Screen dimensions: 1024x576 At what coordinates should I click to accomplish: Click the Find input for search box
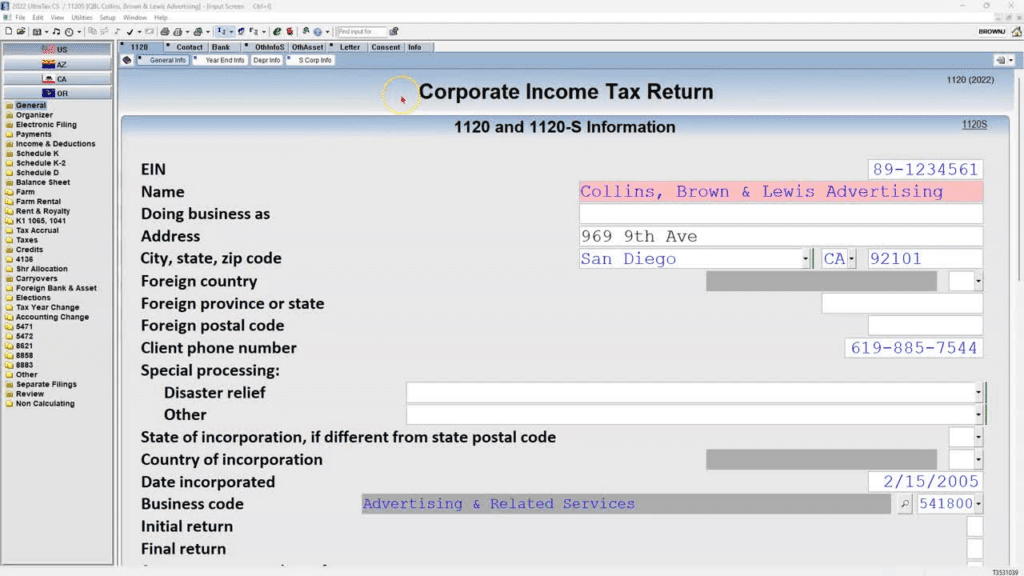click(x=360, y=31)
